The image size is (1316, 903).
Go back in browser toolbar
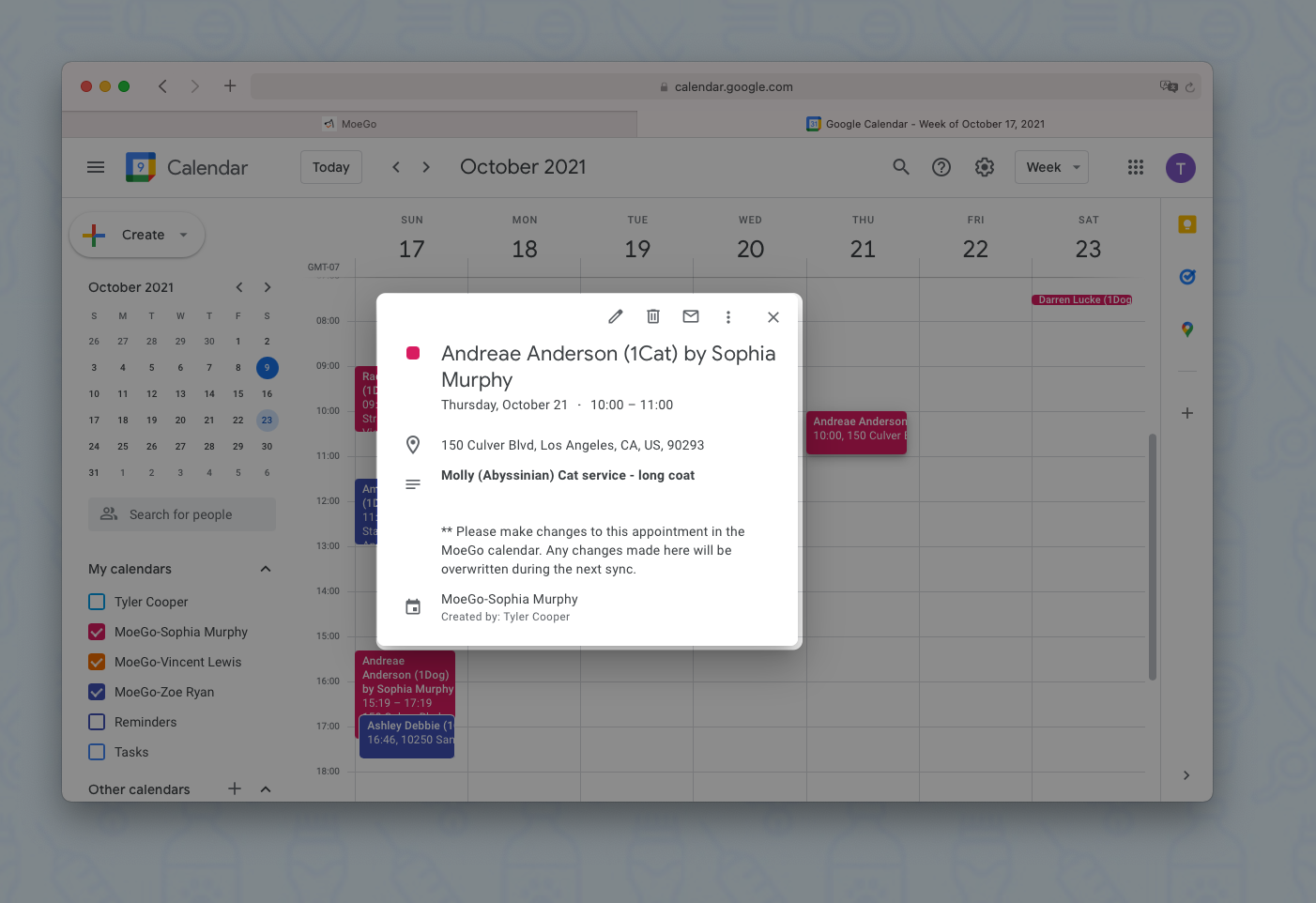pyautogui.click(x=162, y=86)
